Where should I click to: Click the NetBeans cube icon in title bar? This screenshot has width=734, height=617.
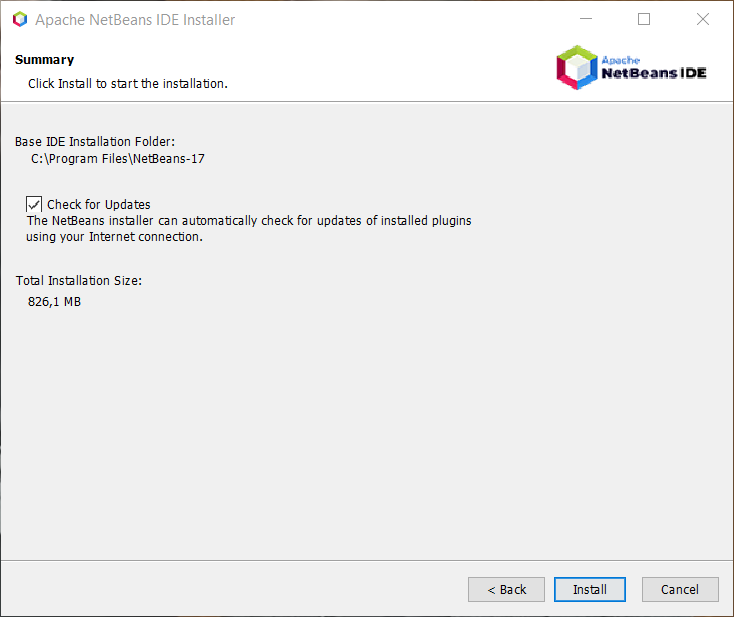pyautogui.click(x=20, y=19)
